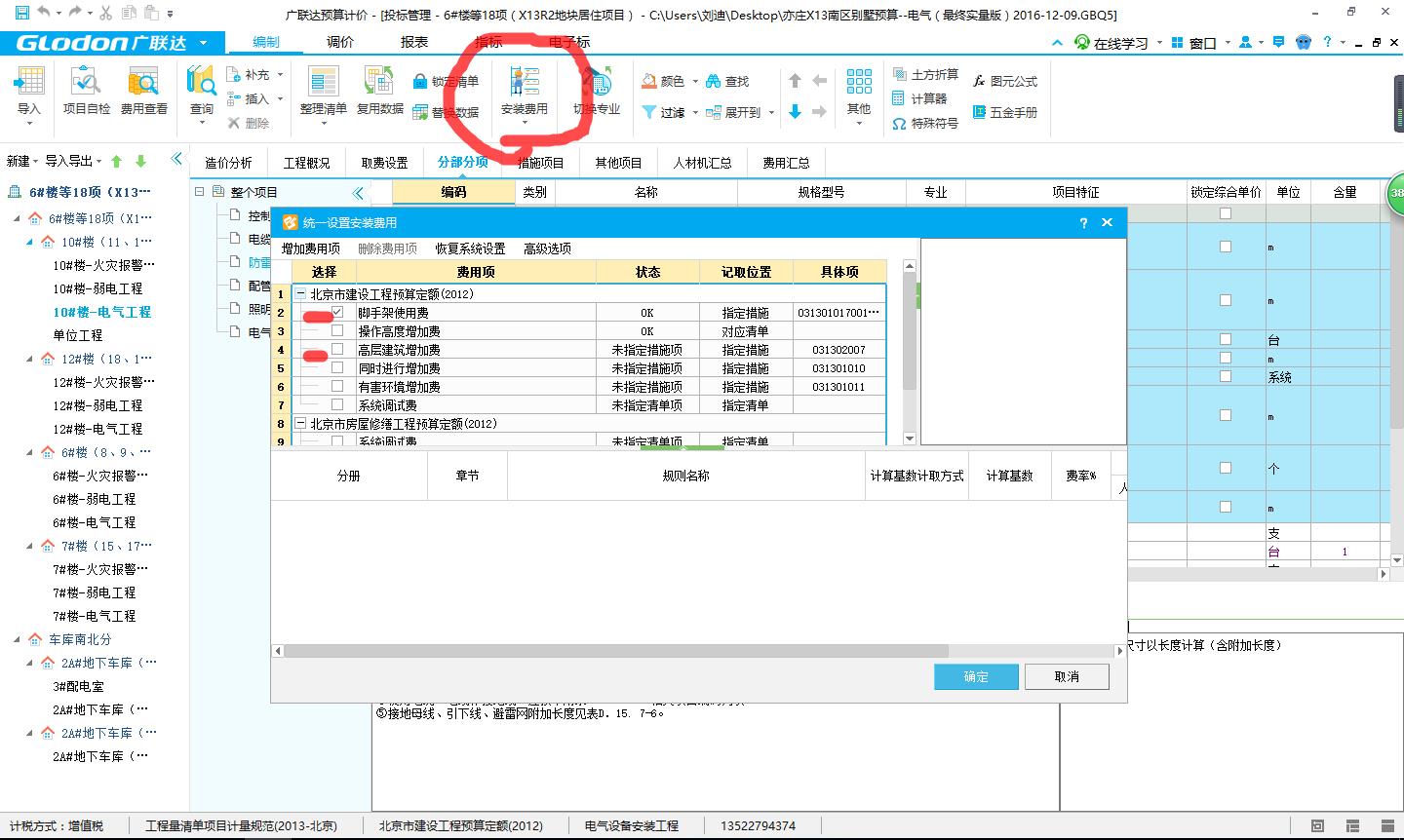Toggle 锁定综合单价 checkbox in 个 row
The width and height of the screenshot is (1404, 840).
click(x=1226, y=467)
